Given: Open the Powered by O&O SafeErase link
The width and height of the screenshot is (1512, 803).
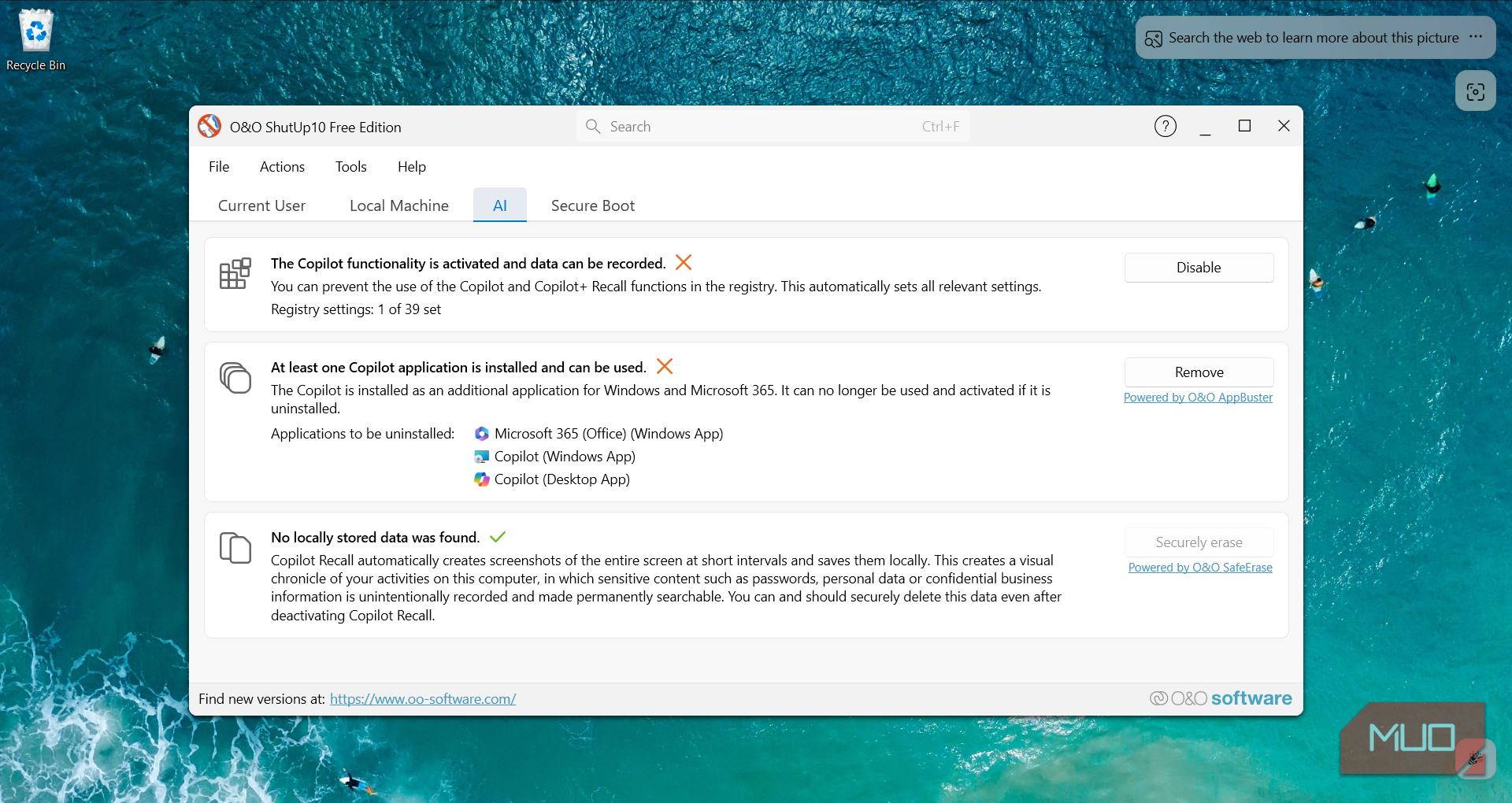Looking at the screenshot, I should (1200, 568).
